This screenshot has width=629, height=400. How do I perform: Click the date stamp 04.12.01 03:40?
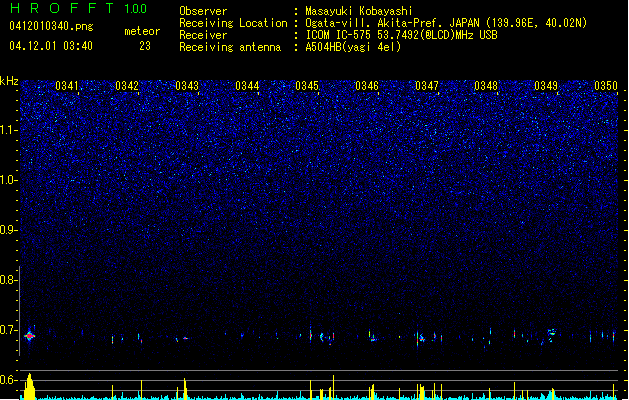click(x=51, y=46)
